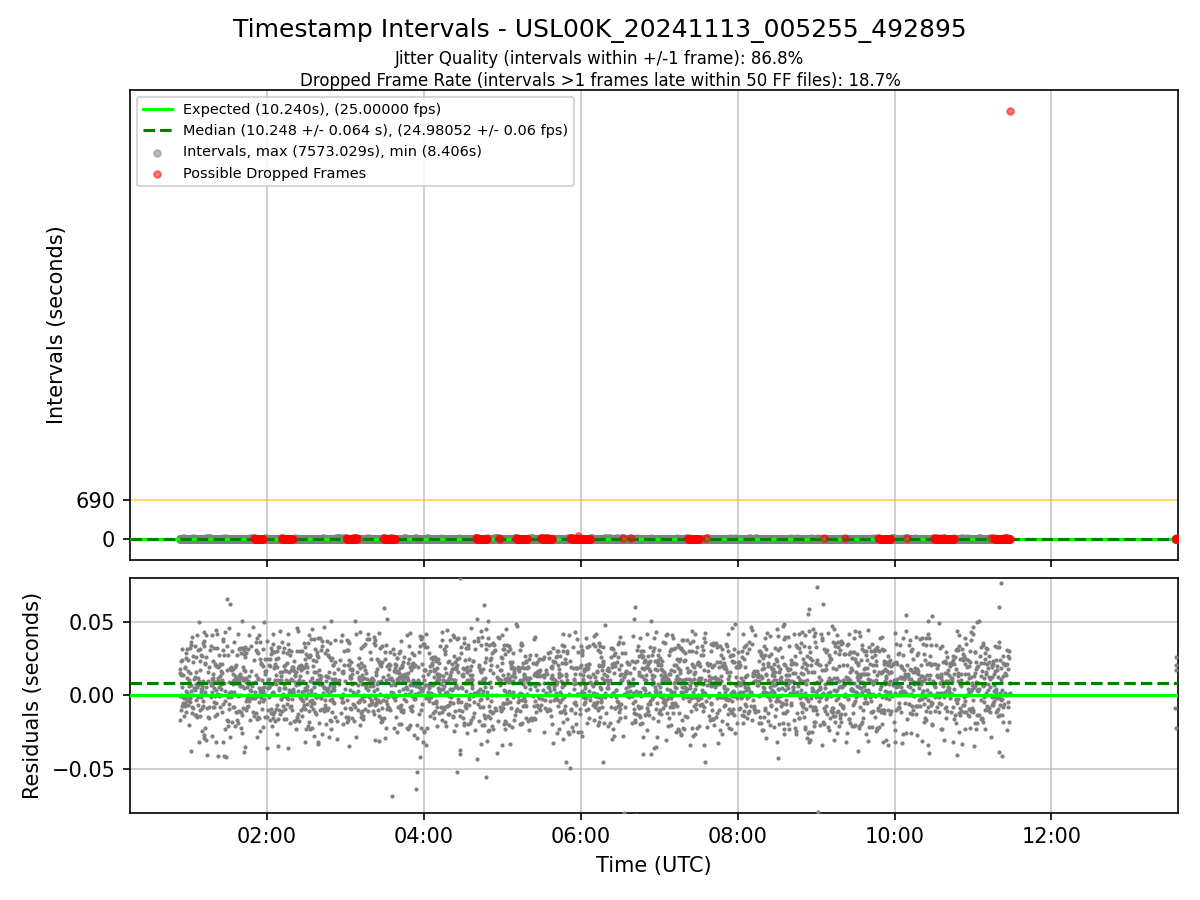Click the "0" tick label on the intervals axis

109,540
